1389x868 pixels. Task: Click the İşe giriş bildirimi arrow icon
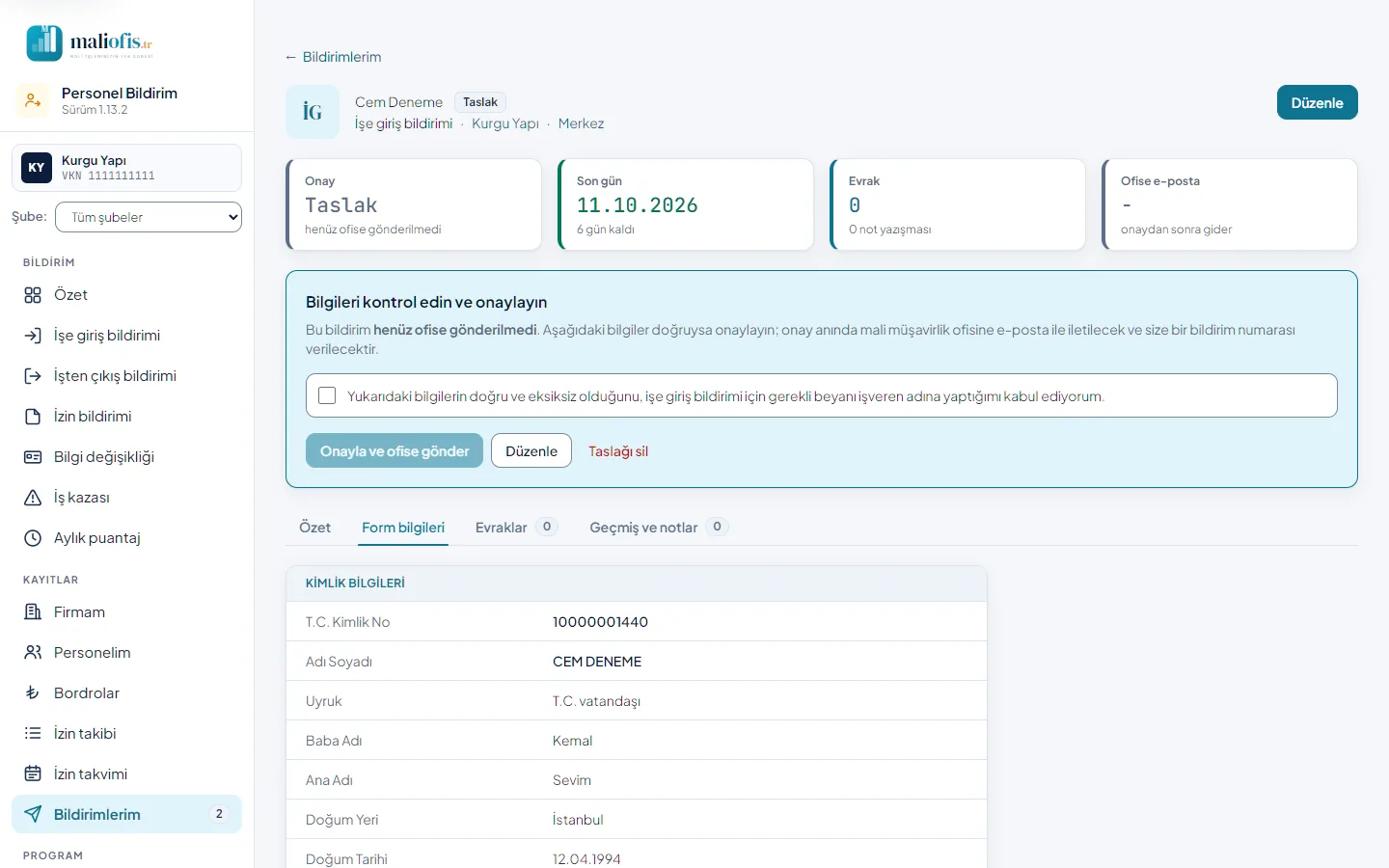tap(33, 336)
